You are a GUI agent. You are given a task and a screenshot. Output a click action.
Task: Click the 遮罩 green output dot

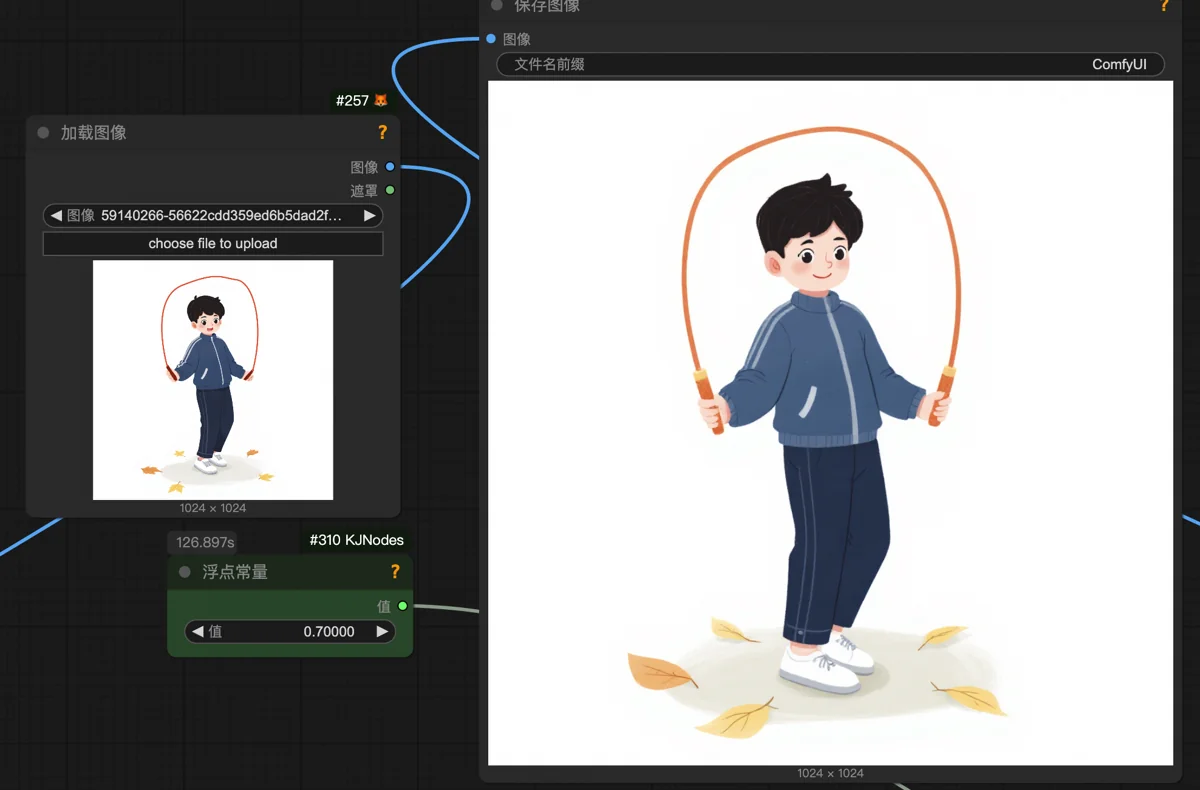390,190
